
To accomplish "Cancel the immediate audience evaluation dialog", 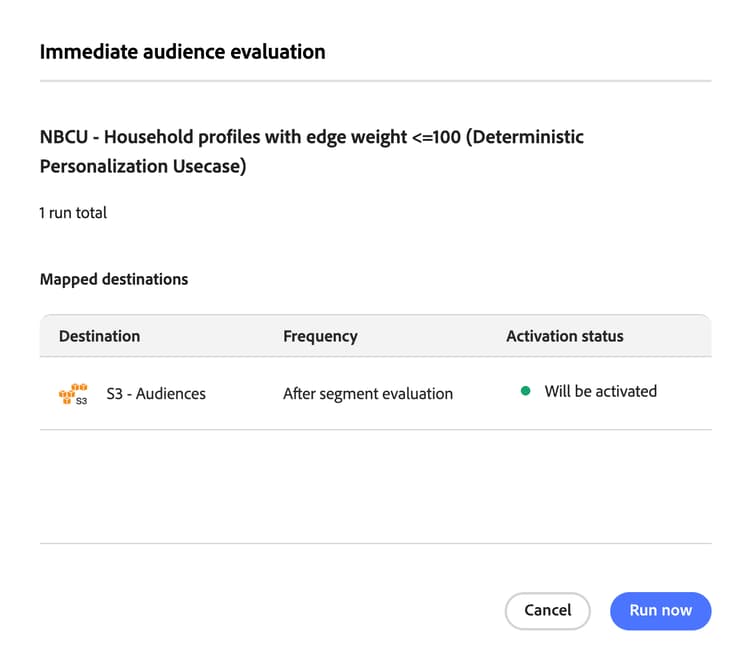I will coord(547,611).
